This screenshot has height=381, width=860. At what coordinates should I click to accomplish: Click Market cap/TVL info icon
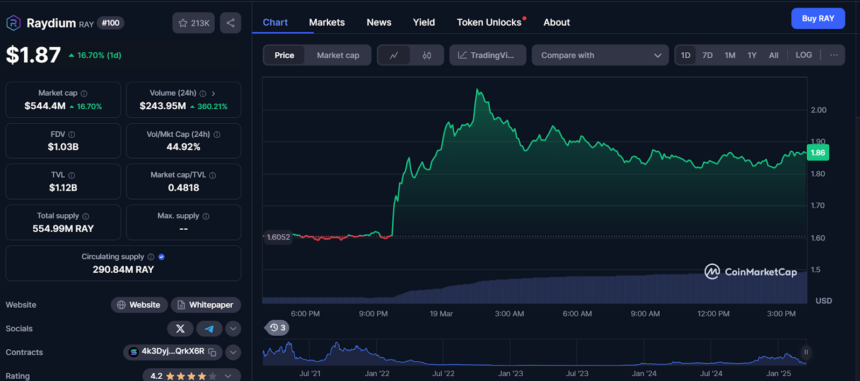[212, 175]
